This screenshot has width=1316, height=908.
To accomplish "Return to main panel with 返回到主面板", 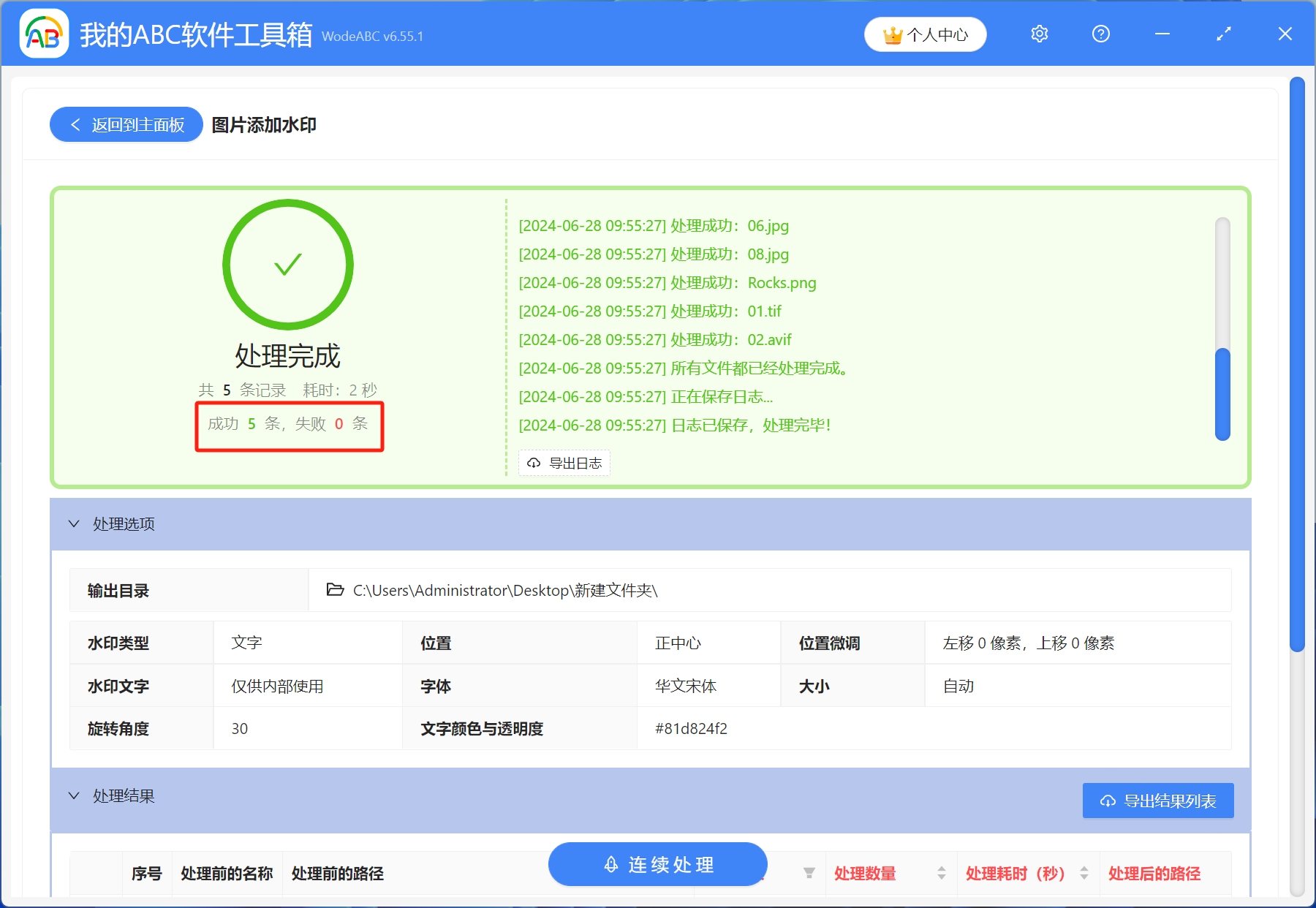I will pyautogui.click(x=126, y=125).
